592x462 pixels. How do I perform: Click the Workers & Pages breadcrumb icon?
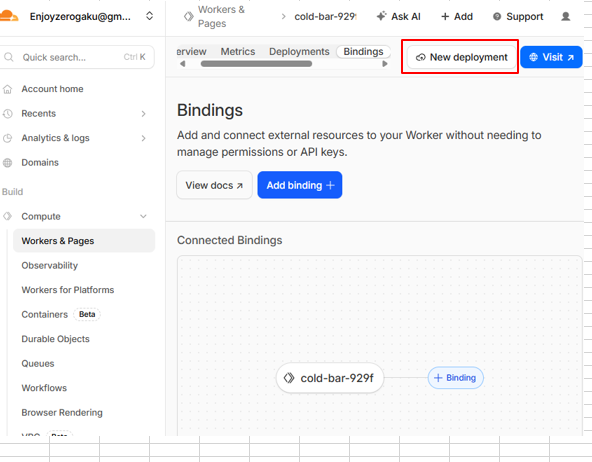(188, 17)
